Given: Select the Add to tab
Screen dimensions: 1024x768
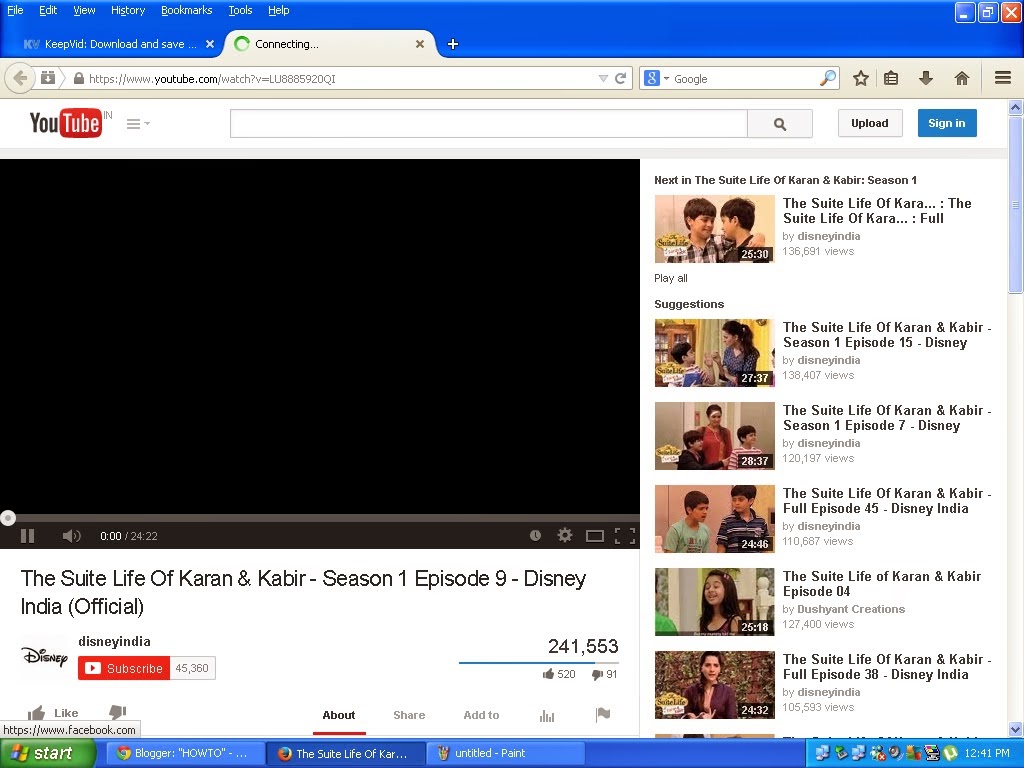Looking at the screenshot, I should (x=481, y=715).
